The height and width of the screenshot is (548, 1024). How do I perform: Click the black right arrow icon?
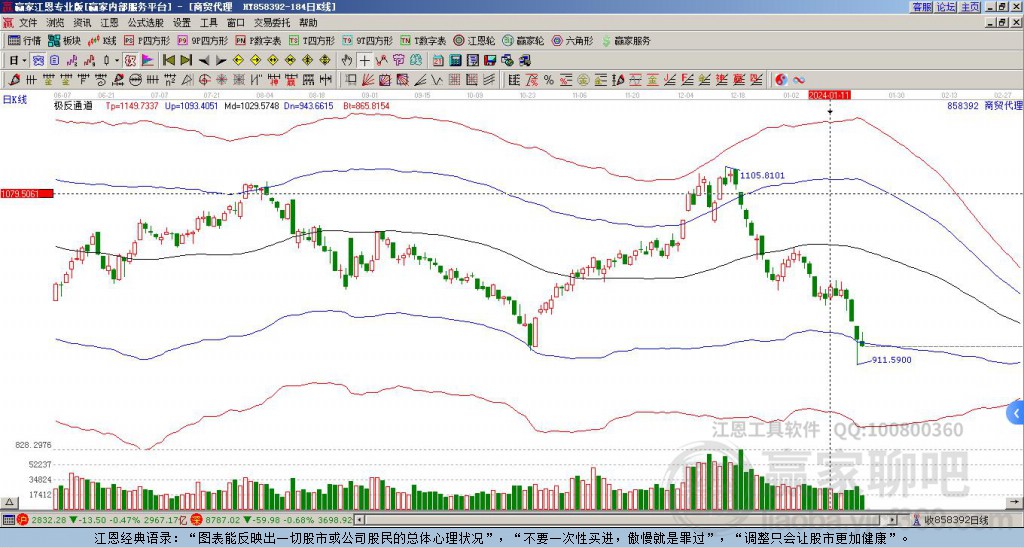(221, 61)
